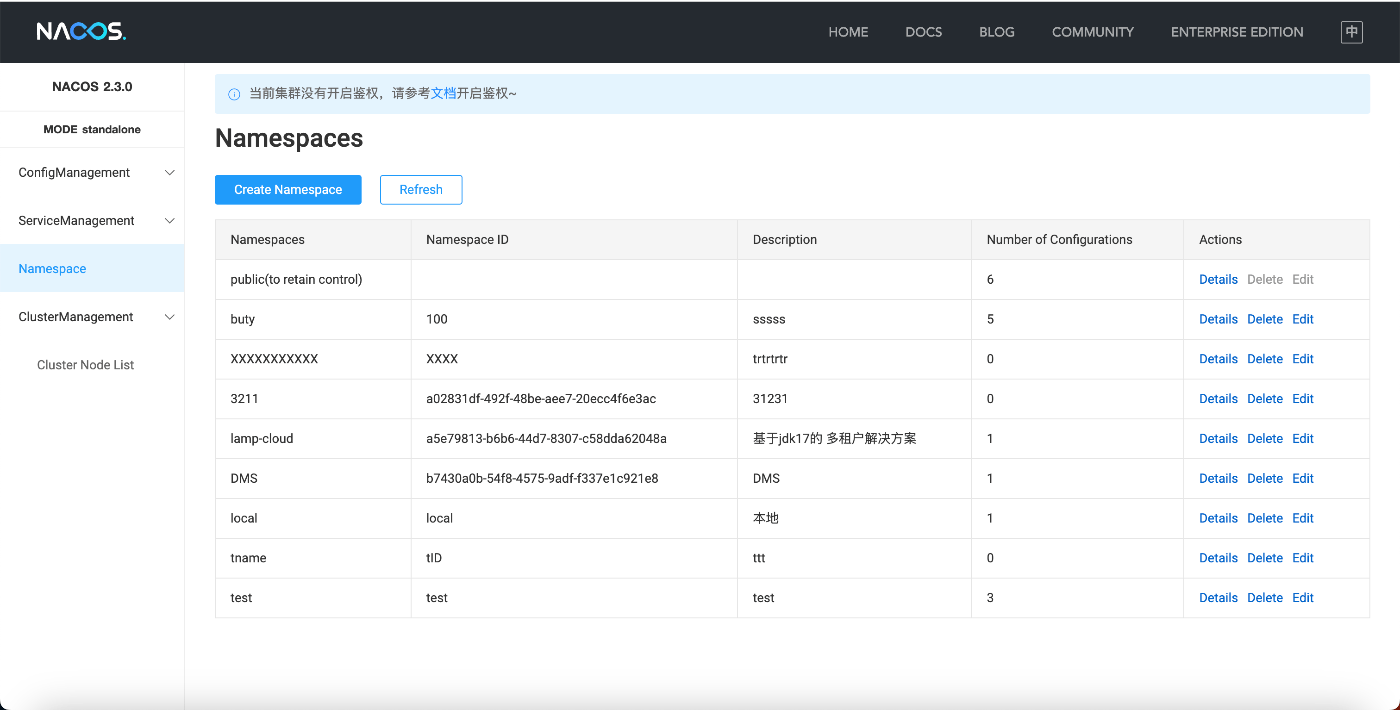Delete the tname namespace
Screen dimensions: 1400x710
click(x=1265, y=558)
